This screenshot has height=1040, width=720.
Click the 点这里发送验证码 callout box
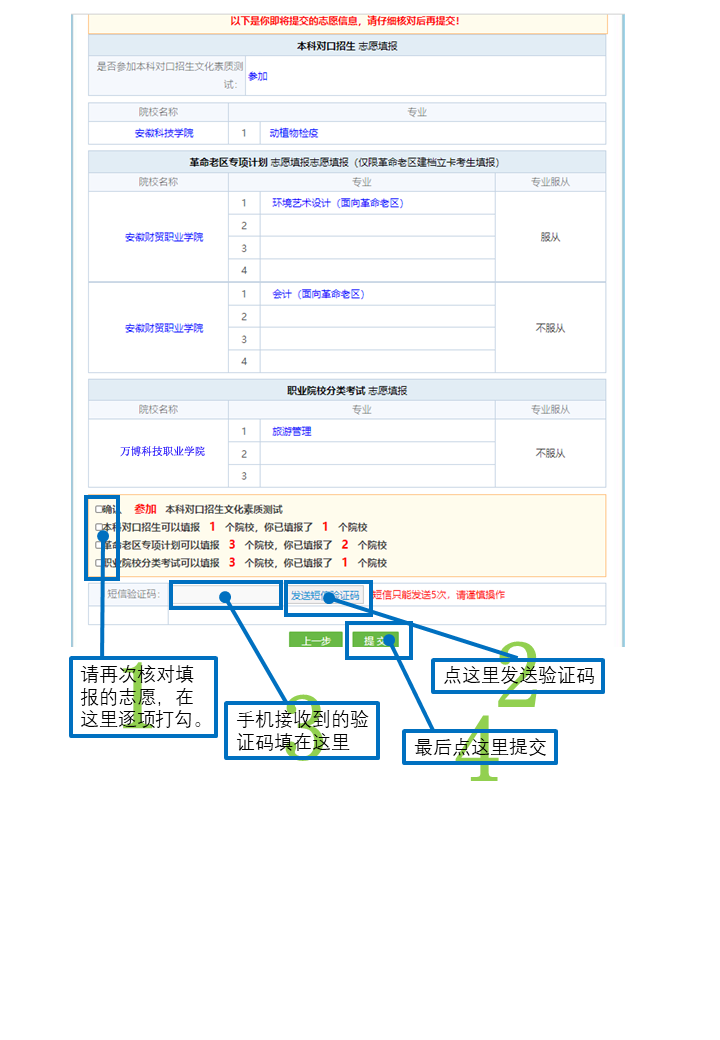pos(518,676)
